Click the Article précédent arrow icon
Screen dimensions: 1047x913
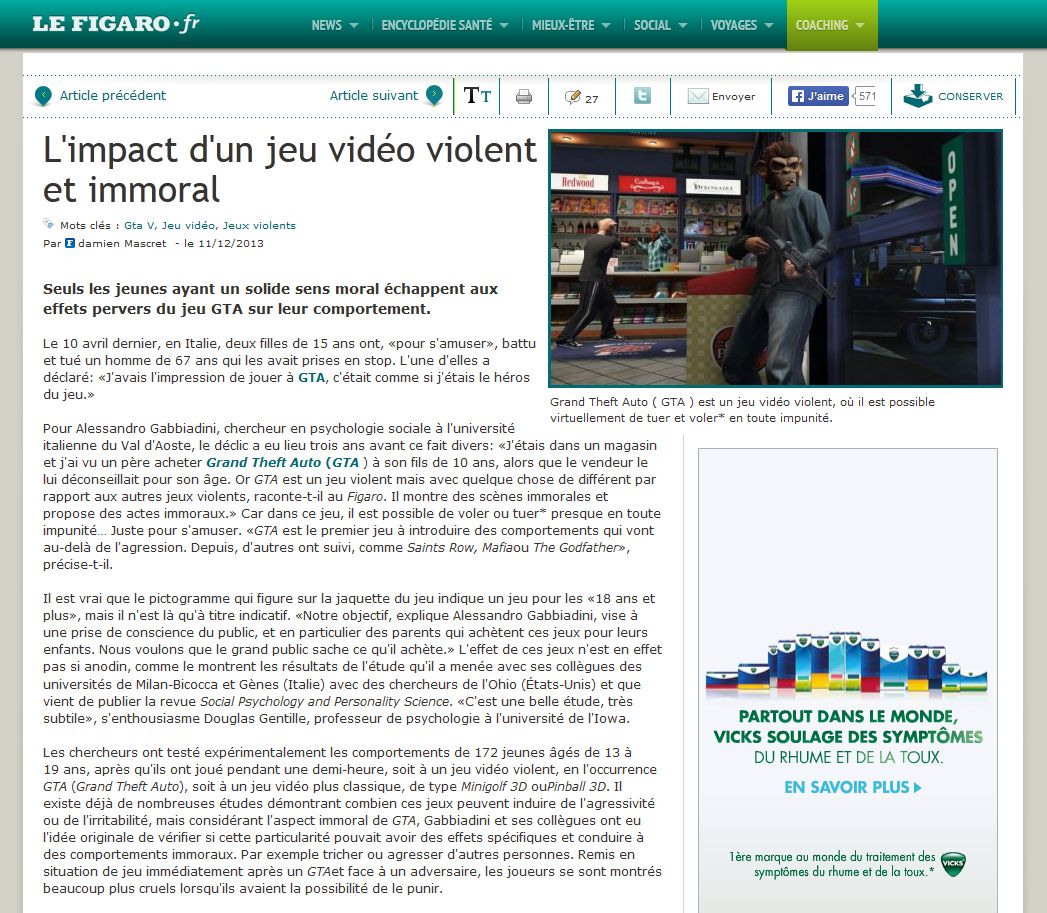click(43, 96)
